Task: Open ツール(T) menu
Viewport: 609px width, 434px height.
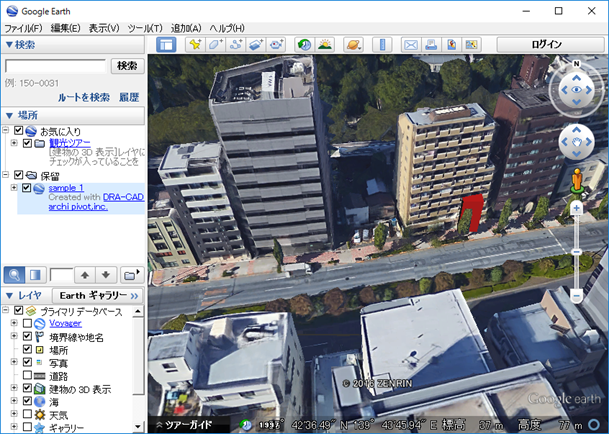Action: point(145,28)
